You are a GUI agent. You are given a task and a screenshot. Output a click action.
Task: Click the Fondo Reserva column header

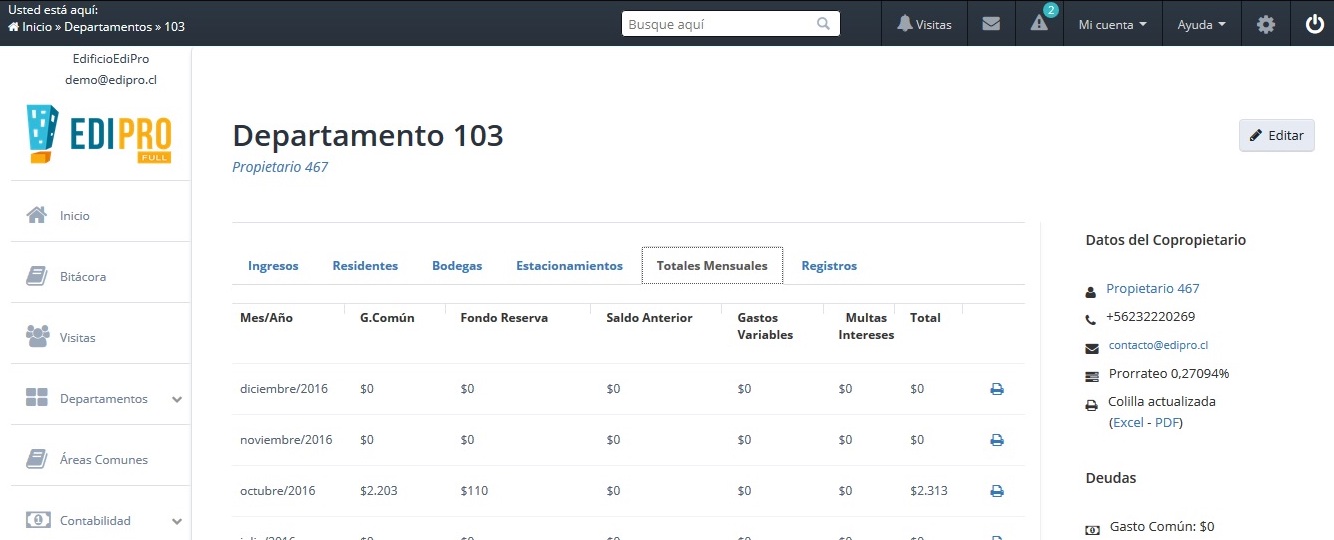[x=504, y=318]
